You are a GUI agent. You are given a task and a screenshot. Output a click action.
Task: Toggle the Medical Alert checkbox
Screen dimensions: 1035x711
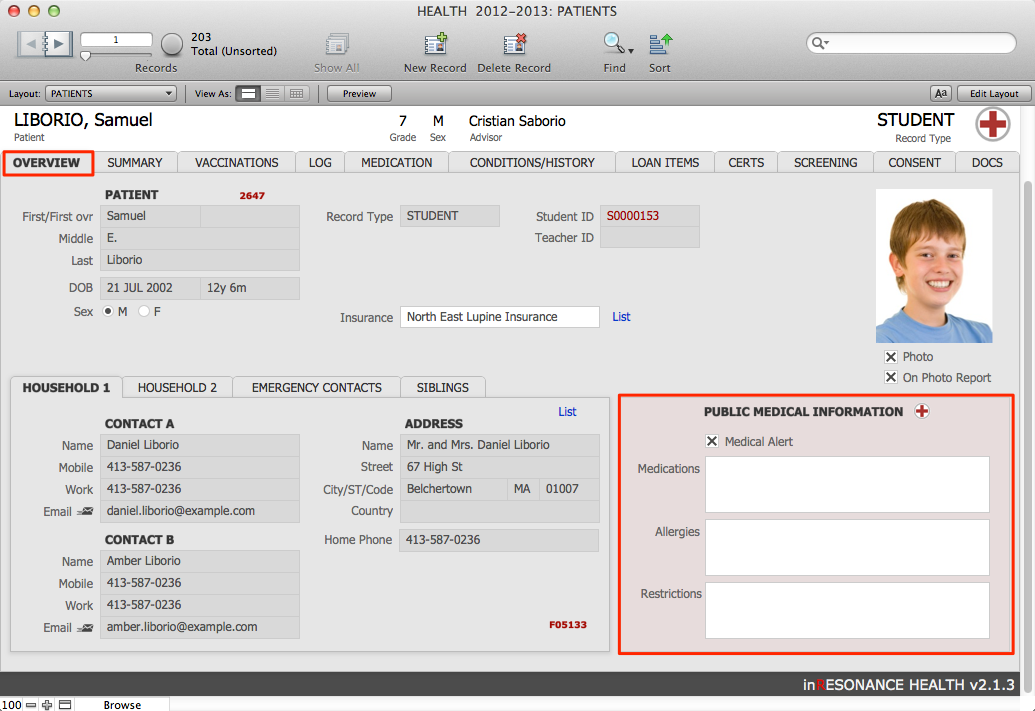712,441
